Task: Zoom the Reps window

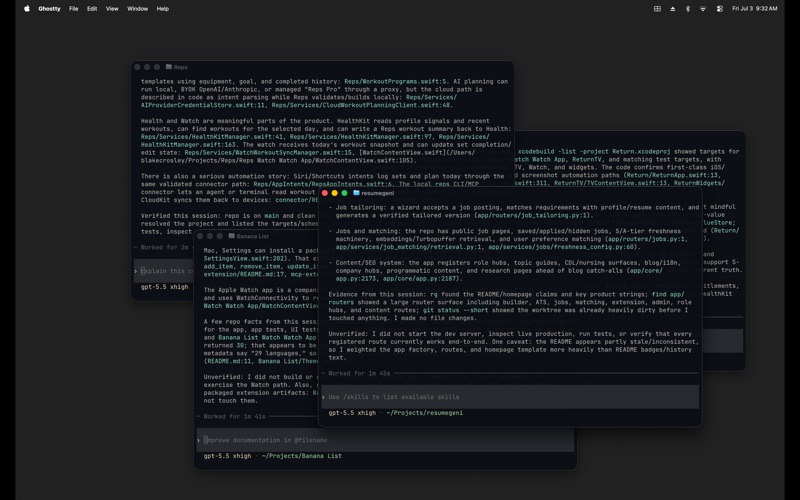Action: [x=157, y=67]
